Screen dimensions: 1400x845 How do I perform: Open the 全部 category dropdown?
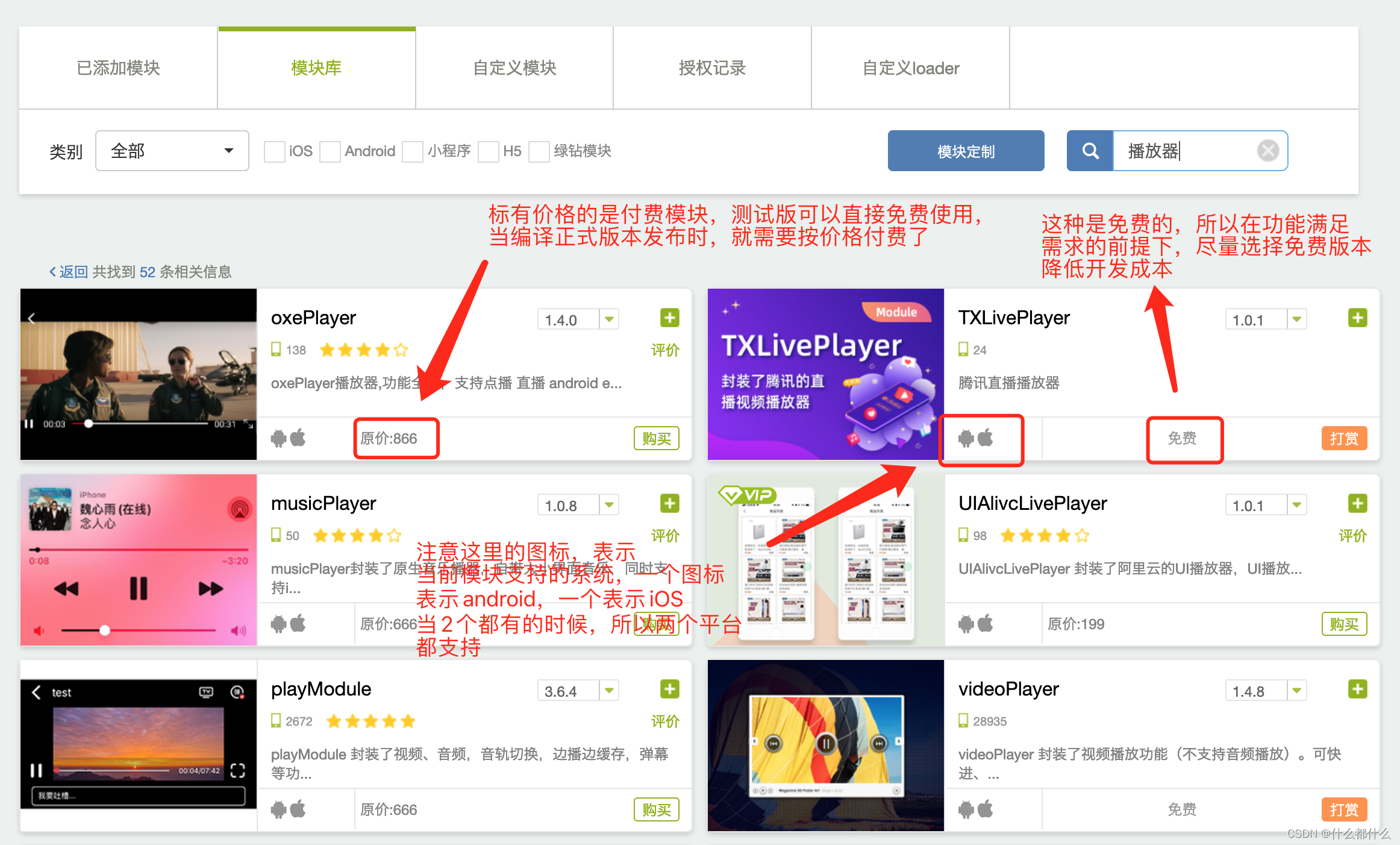172,151
